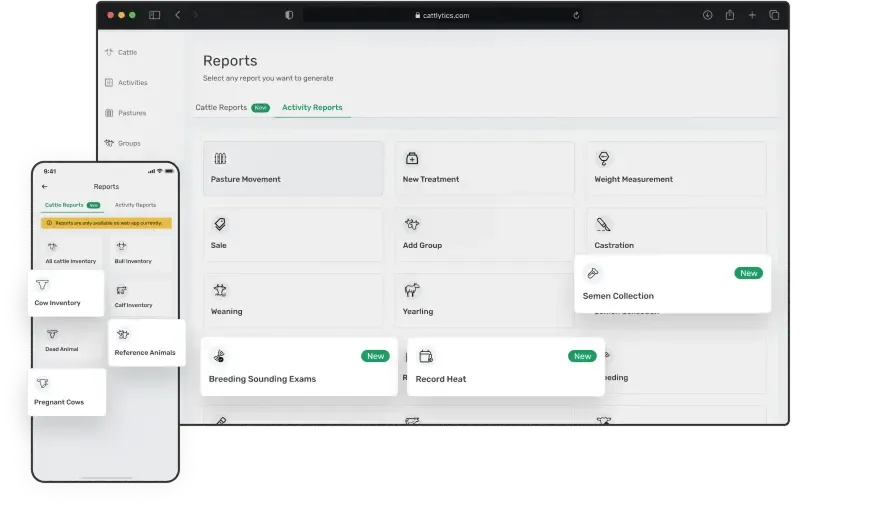Open the New Treatment report
The height and width of the screenshot is (508, 887).
click(485, 169)
